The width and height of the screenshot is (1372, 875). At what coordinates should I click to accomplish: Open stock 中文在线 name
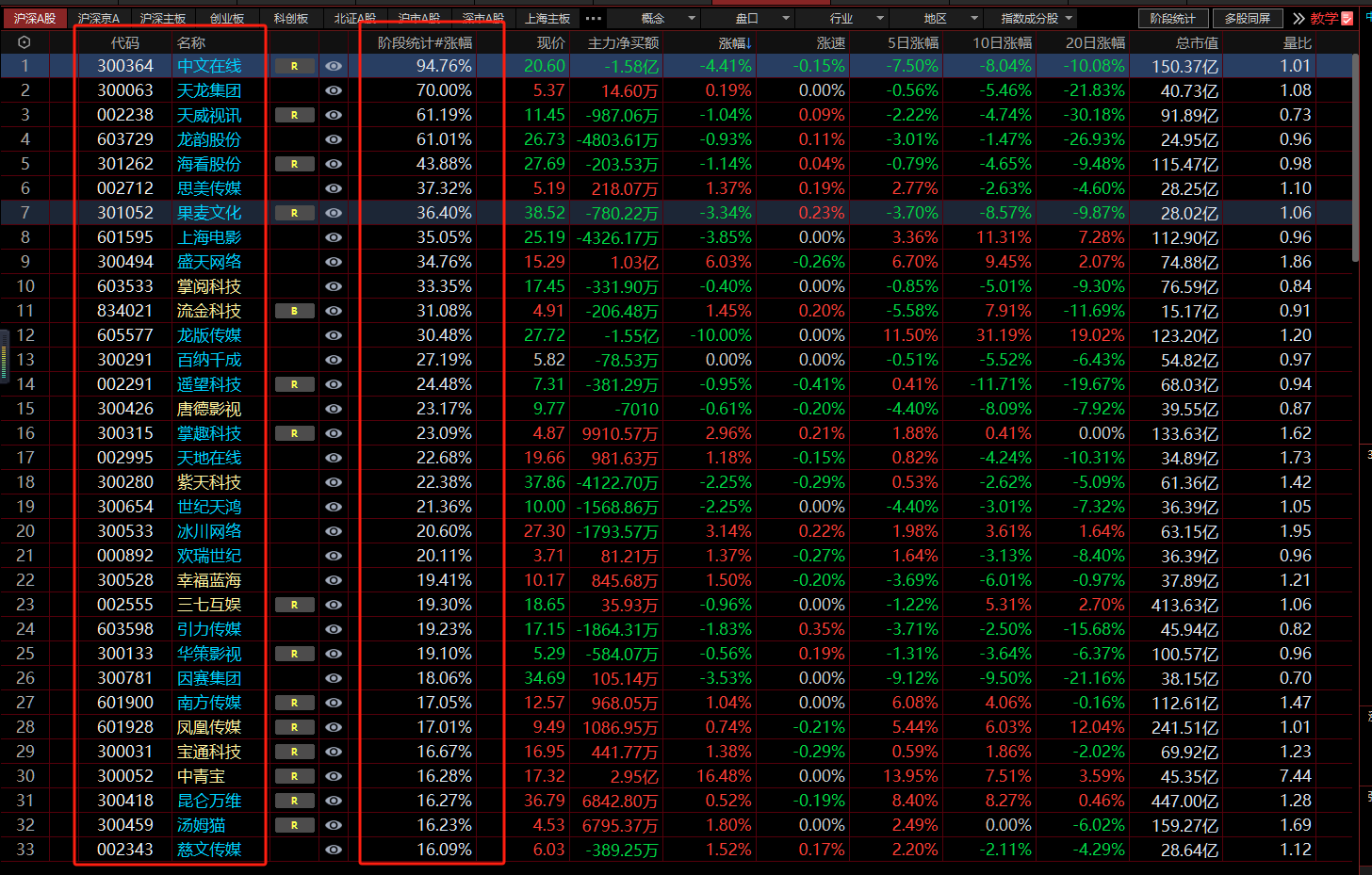coord(209,66)
